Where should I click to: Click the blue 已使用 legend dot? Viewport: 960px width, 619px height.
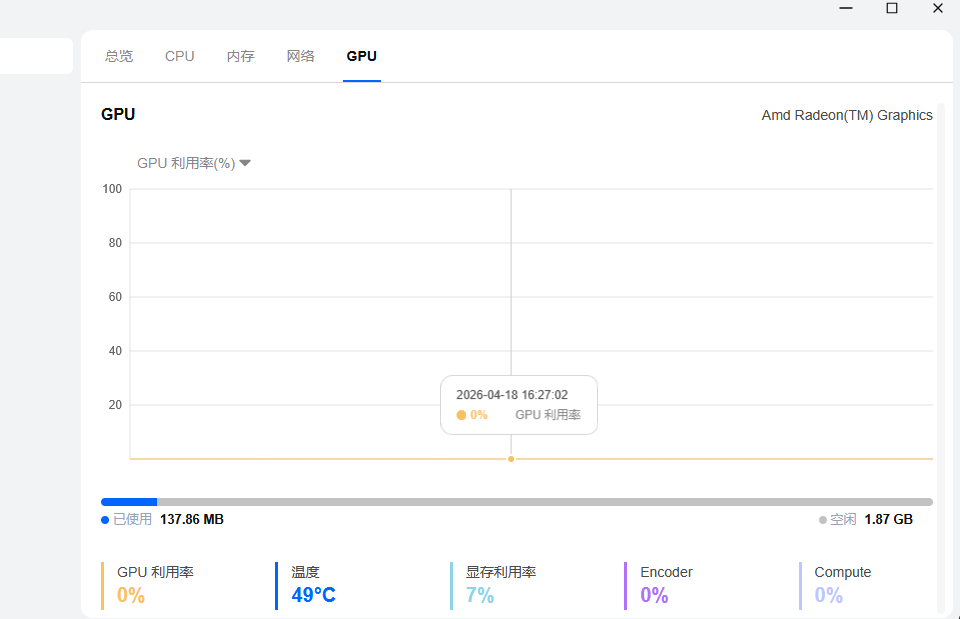tap(105, 520)
